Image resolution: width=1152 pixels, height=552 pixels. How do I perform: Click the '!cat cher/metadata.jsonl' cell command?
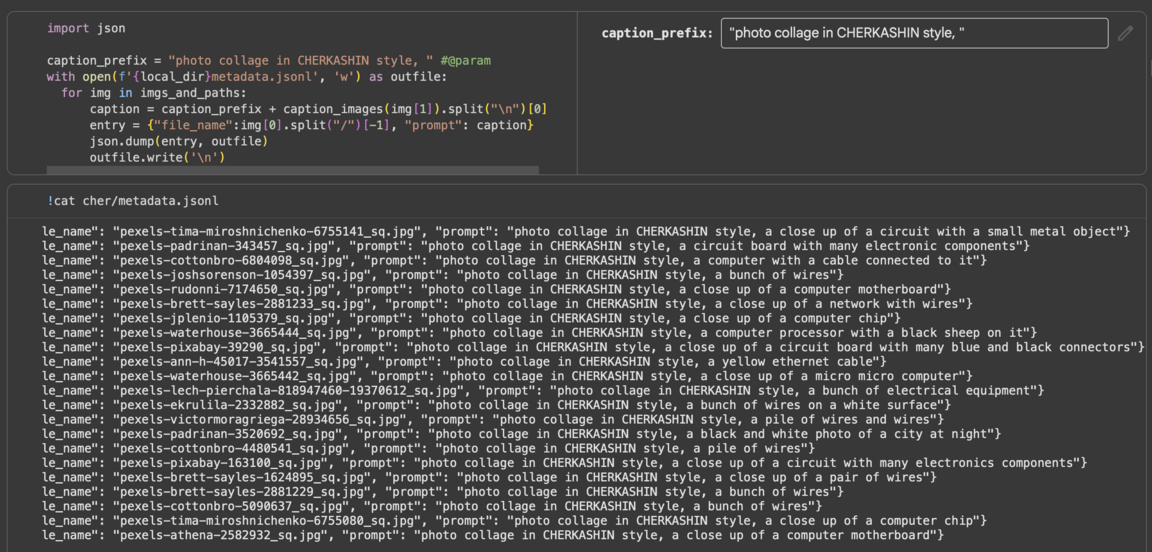pyautogui.click(x=132, y=201)
